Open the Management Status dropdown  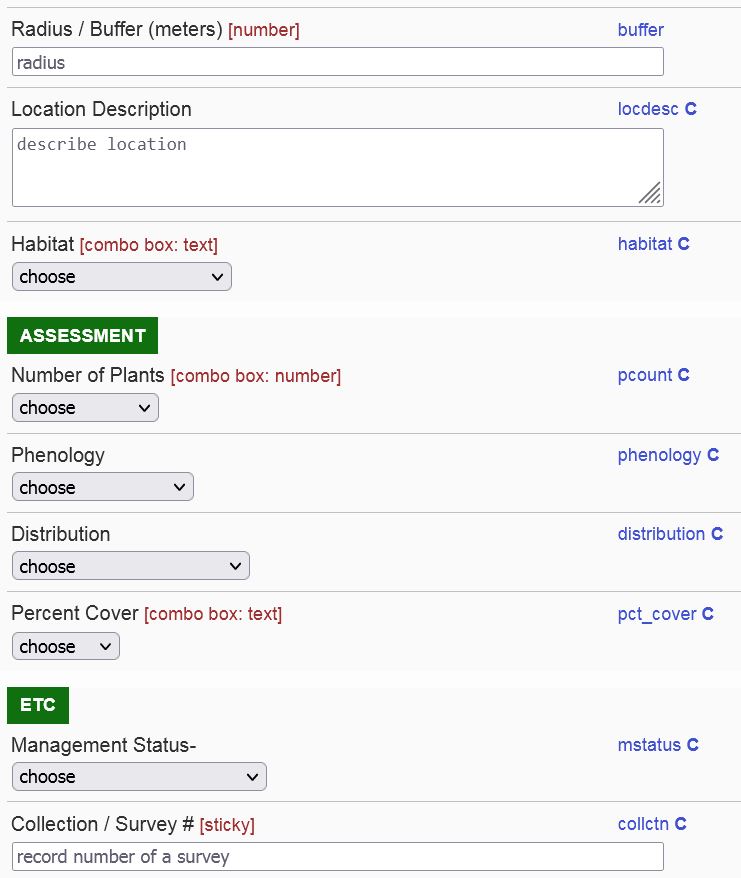139,777
